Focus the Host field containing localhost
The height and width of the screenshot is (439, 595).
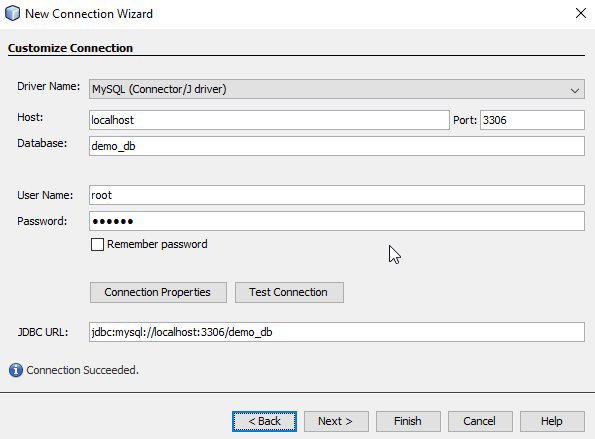pyautogui.click(x=269, y=120)
